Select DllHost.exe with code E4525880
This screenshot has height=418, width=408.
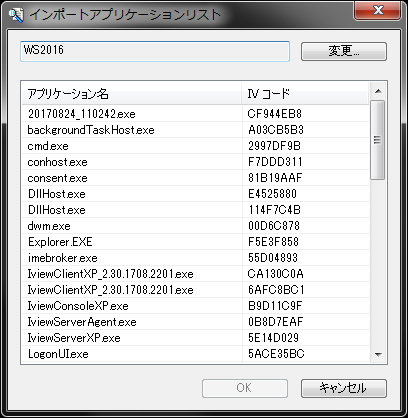(195, 194)
